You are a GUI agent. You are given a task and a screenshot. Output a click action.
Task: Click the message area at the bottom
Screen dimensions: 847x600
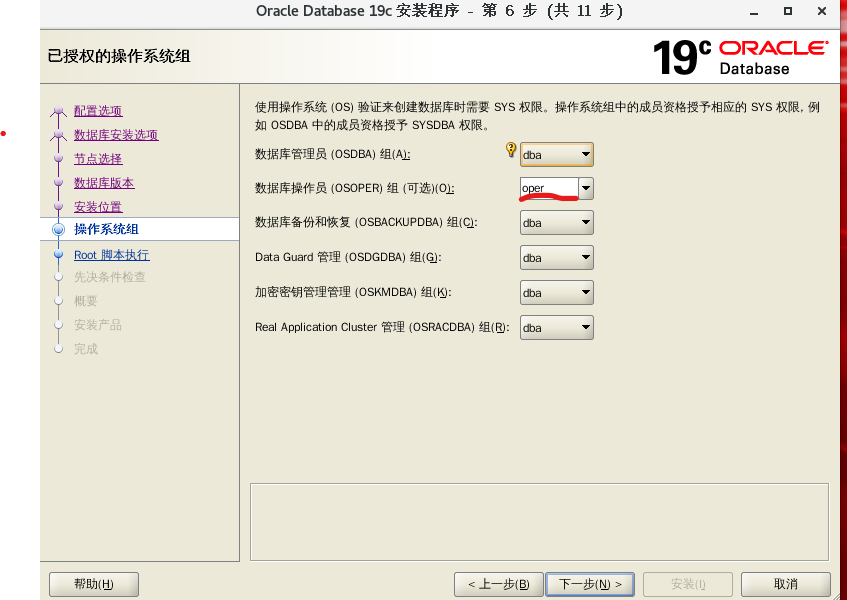pyautogui.click(x=539, y=522)
